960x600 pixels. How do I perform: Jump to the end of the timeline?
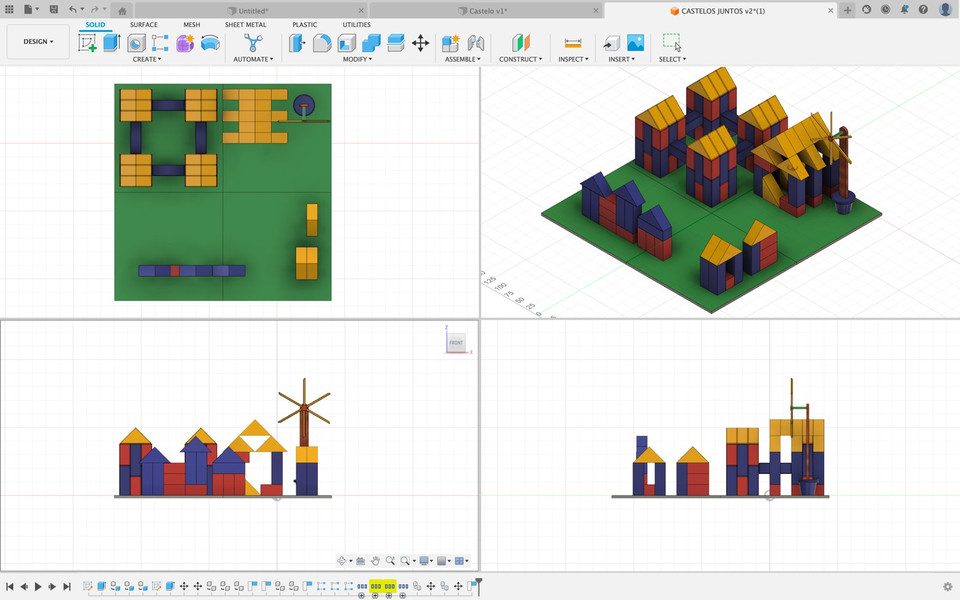coord(66,587)
